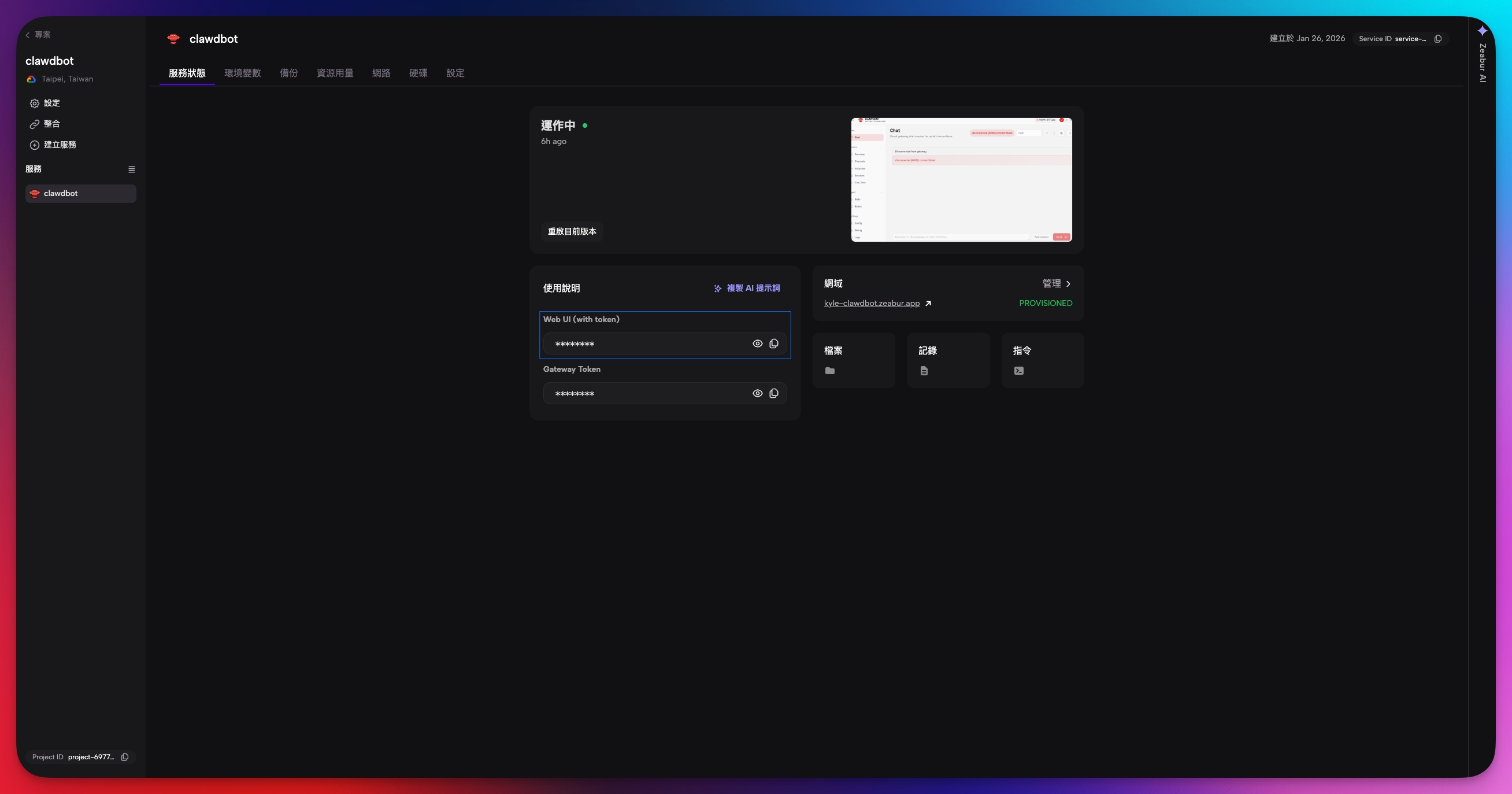Reveal the Web UI token with the eye toggle
1512x794 pixels.
(x=757, y=344)
